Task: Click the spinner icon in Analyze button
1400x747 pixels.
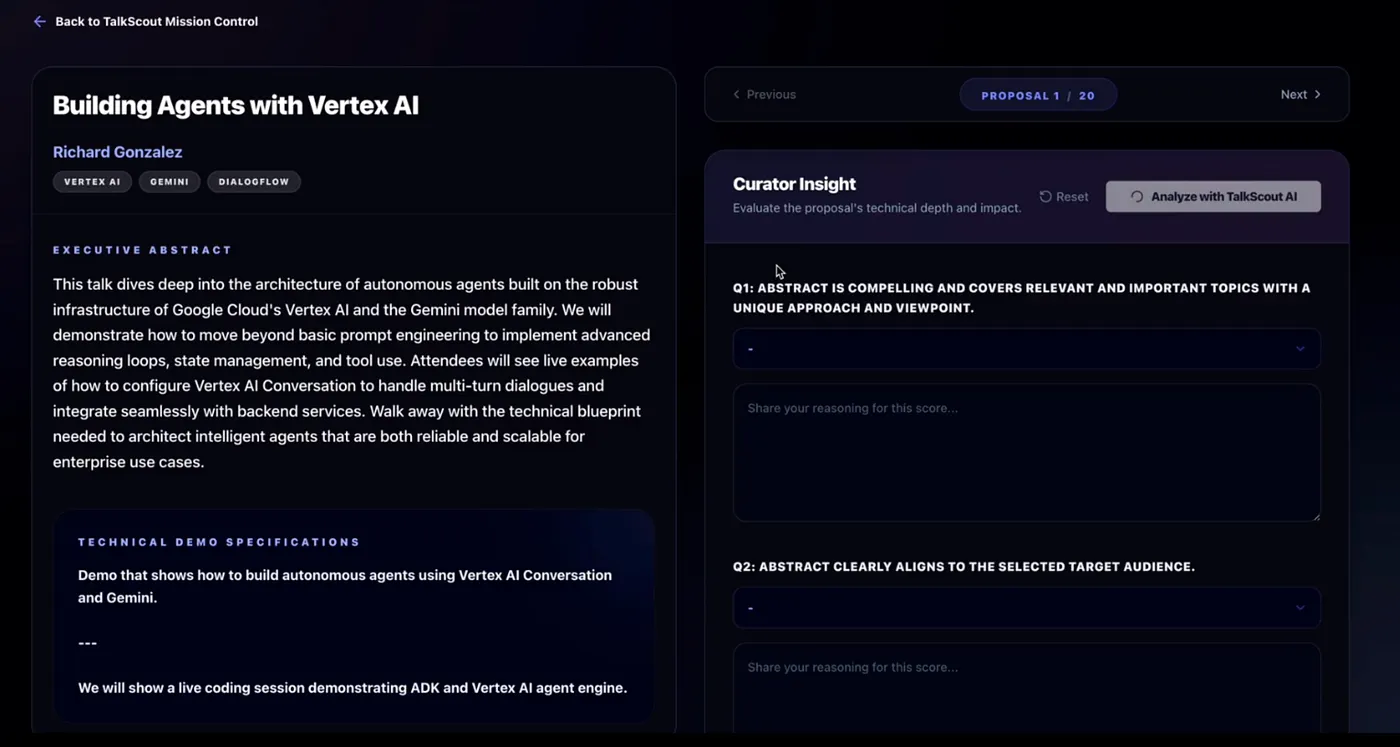Action: point(1137,196)
